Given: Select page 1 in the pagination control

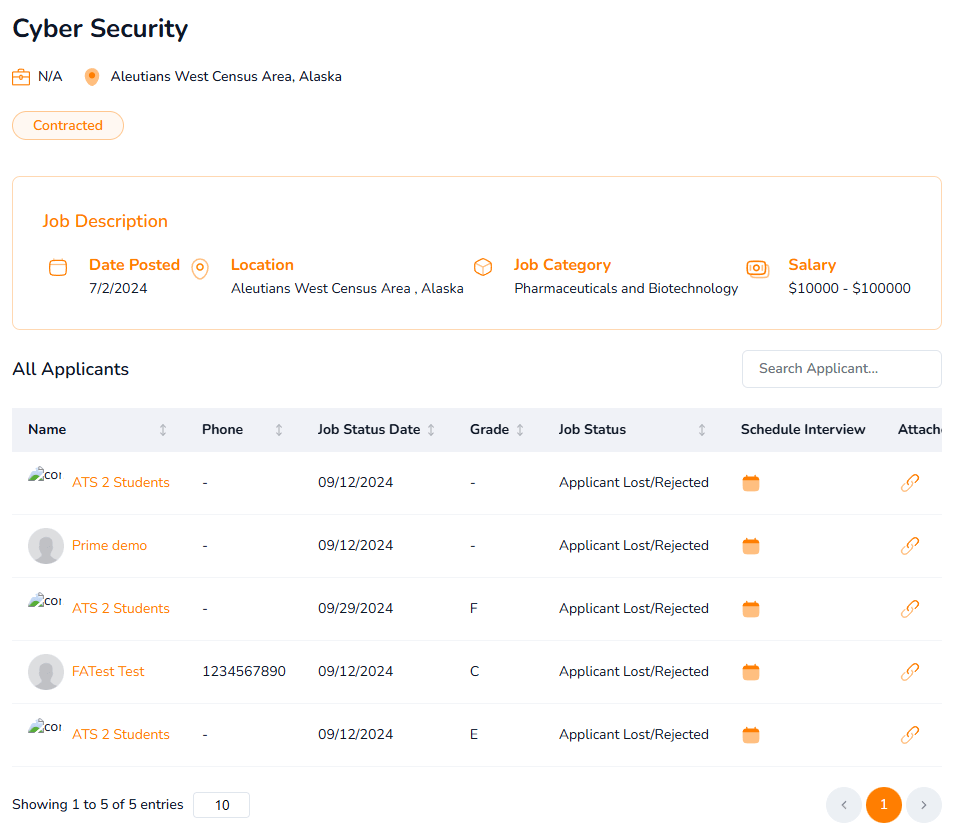Looking at the screenshot, I should [x=884, y=804].
